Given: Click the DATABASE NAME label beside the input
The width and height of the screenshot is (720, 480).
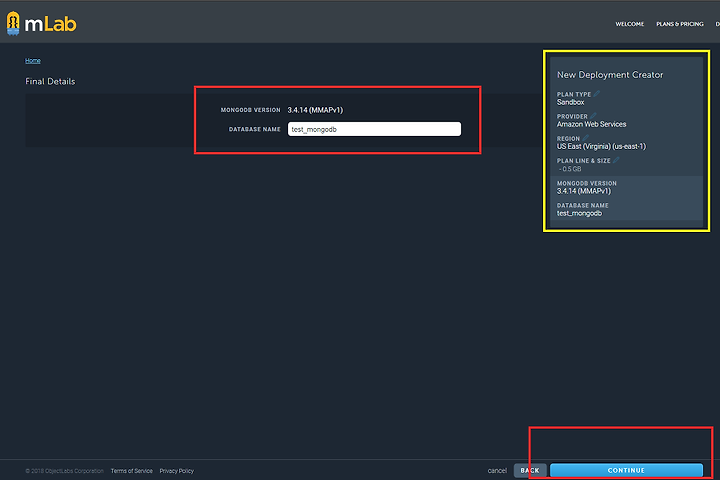Looking at the screenshot, I should pos(254,130).
